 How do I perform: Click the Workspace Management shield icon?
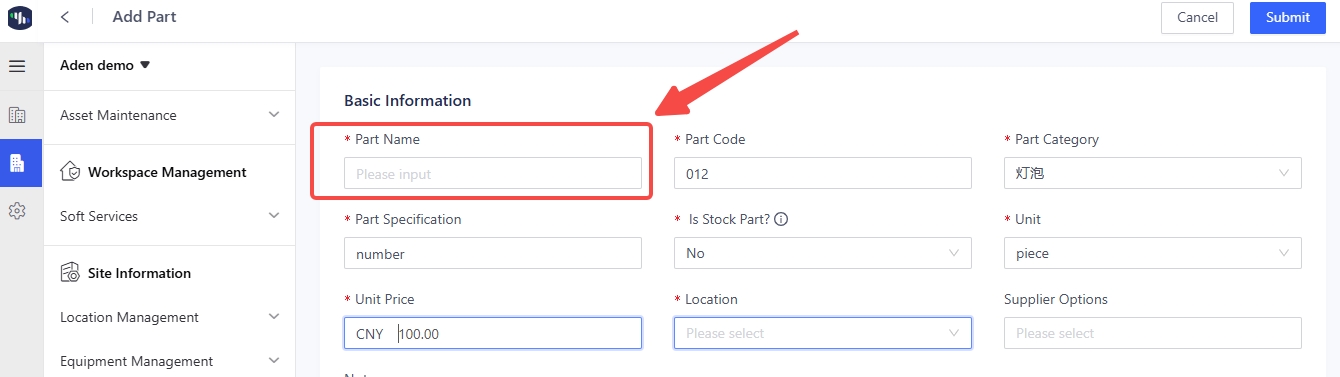70,172
